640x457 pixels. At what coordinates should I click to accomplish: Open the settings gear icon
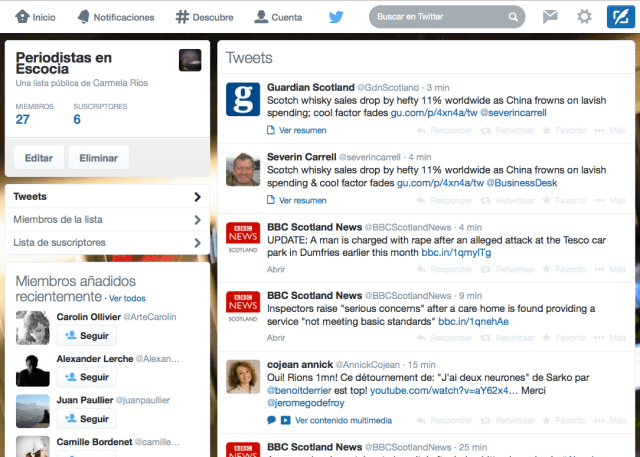click(584, 17)
